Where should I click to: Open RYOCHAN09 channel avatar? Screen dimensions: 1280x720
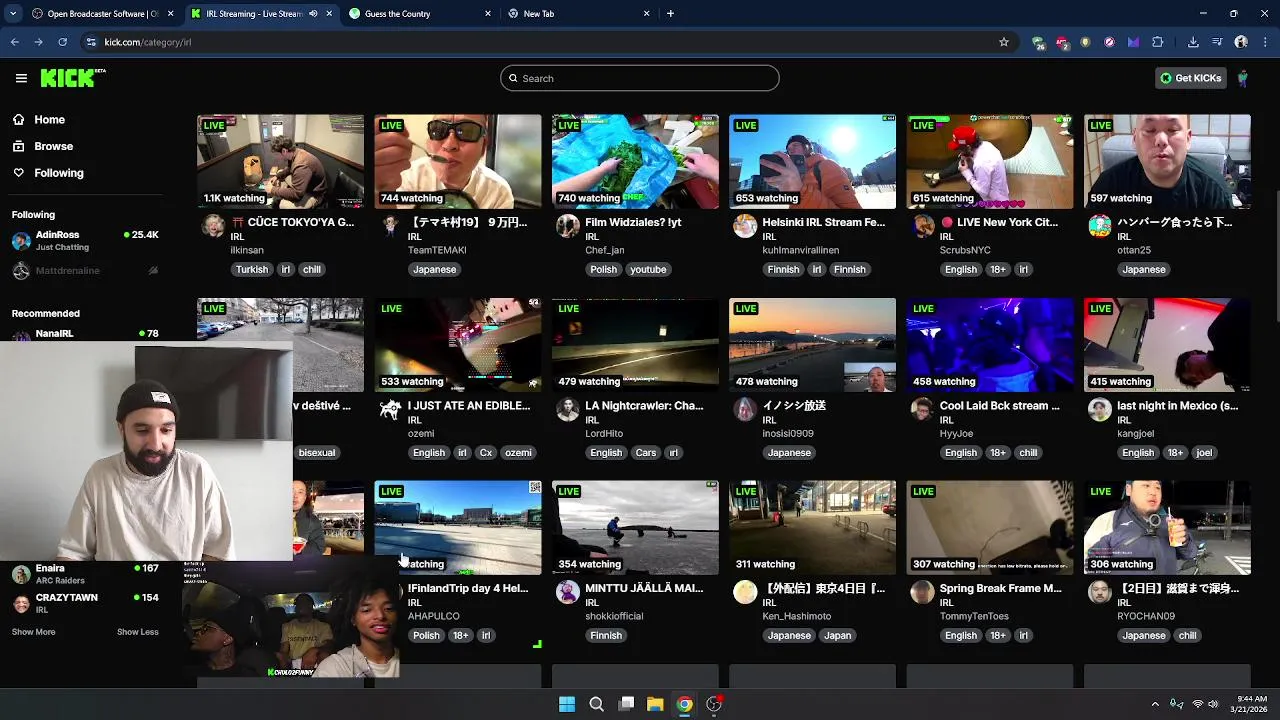(x=1100, y=592)
